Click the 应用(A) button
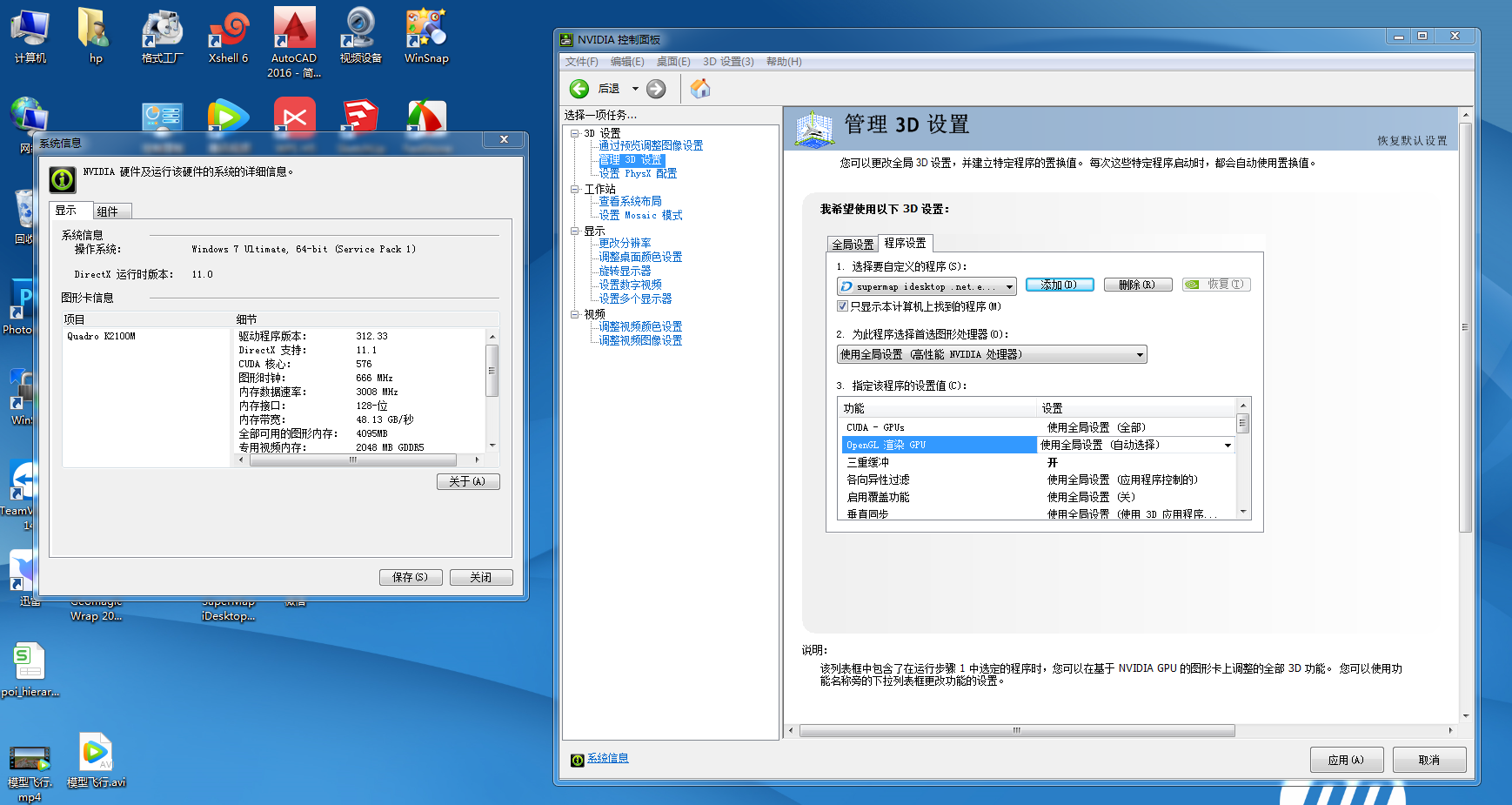 (x=1346, y=760)
